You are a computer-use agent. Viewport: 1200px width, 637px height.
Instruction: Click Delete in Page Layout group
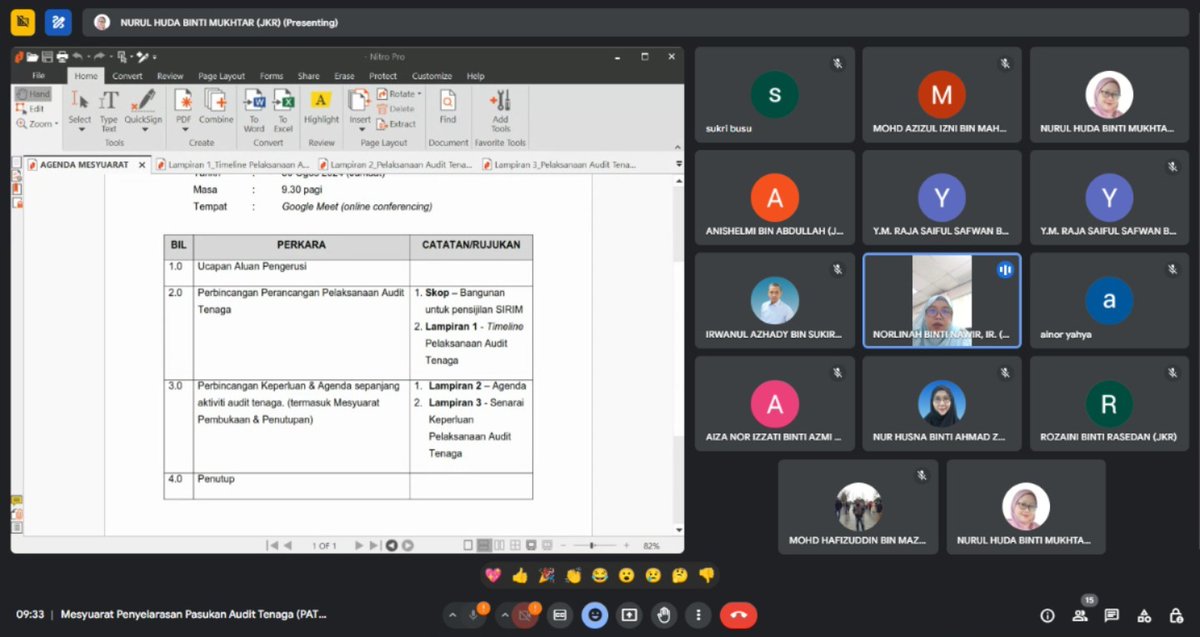pyautogui.click(x=396, y=109)
